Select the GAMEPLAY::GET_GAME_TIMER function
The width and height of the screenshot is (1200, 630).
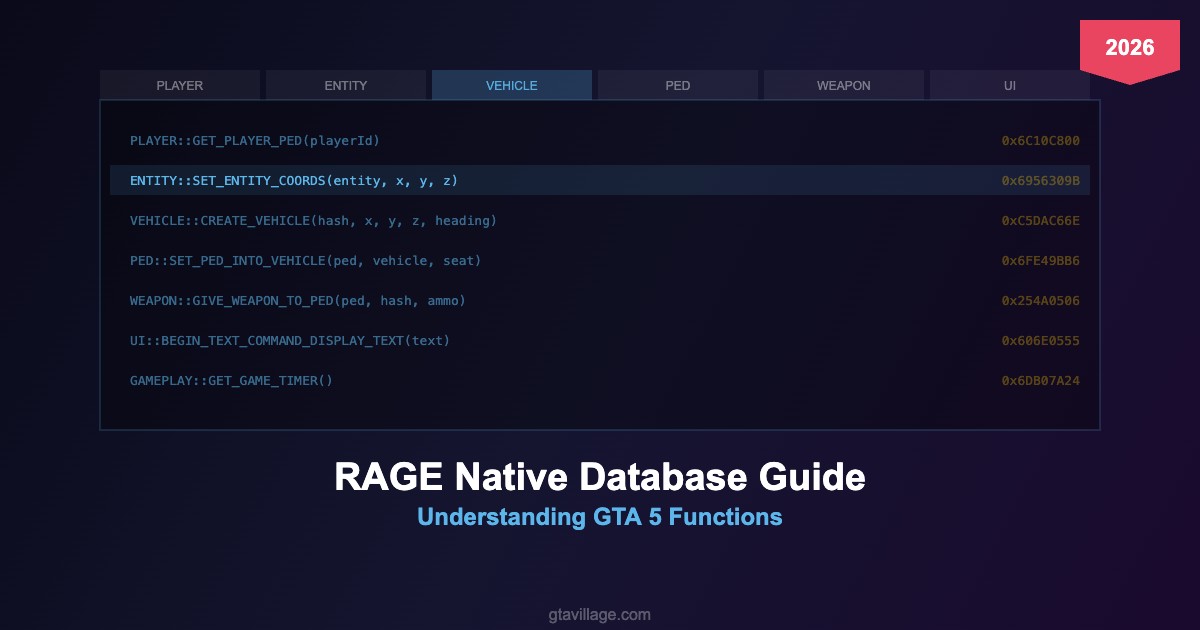click(x=231, y=381)
